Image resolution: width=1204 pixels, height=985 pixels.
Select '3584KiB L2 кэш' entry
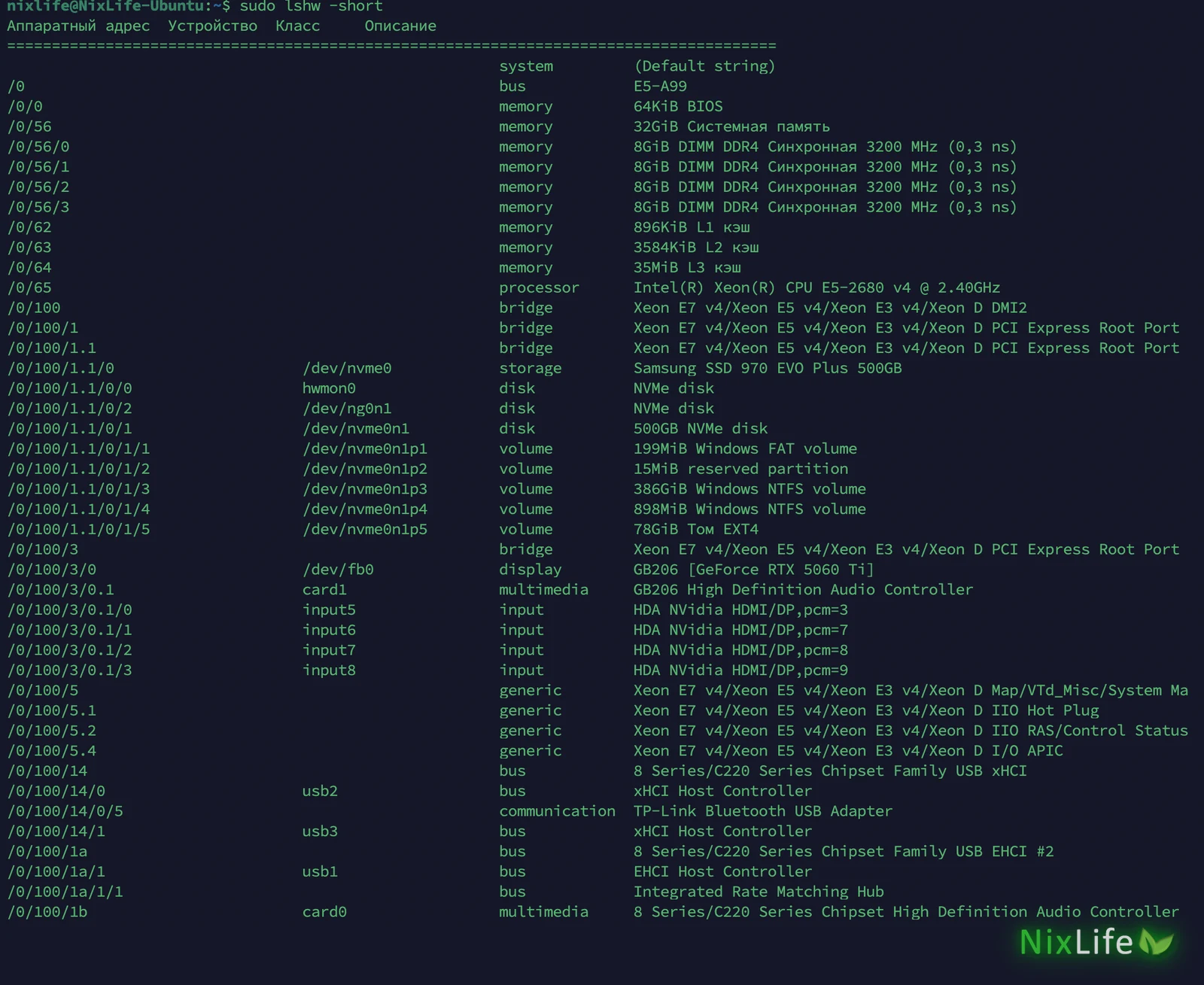(x=696, y=248)
